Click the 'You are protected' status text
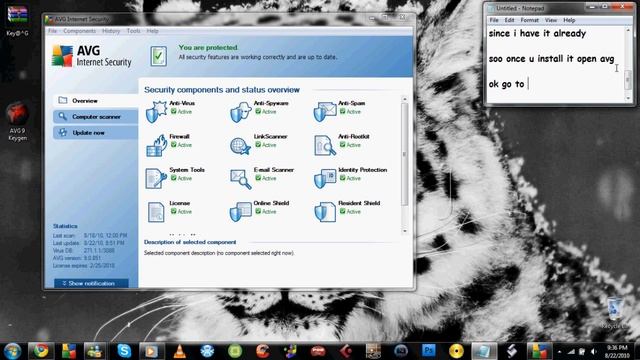 [x=208, y=48]
